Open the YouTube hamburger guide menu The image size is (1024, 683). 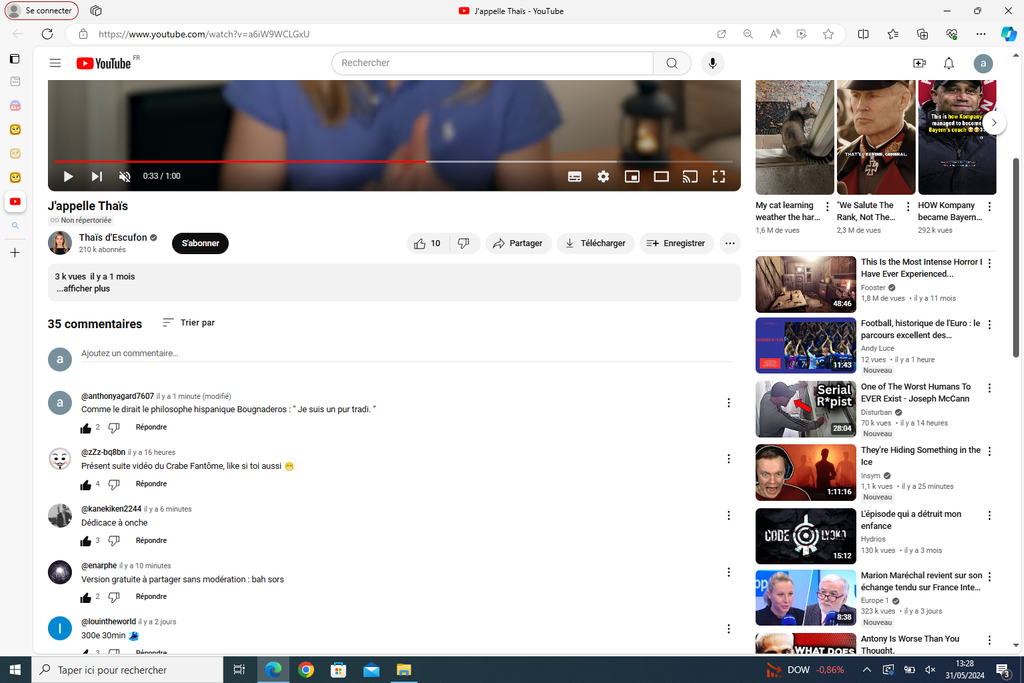coord(55,63)
